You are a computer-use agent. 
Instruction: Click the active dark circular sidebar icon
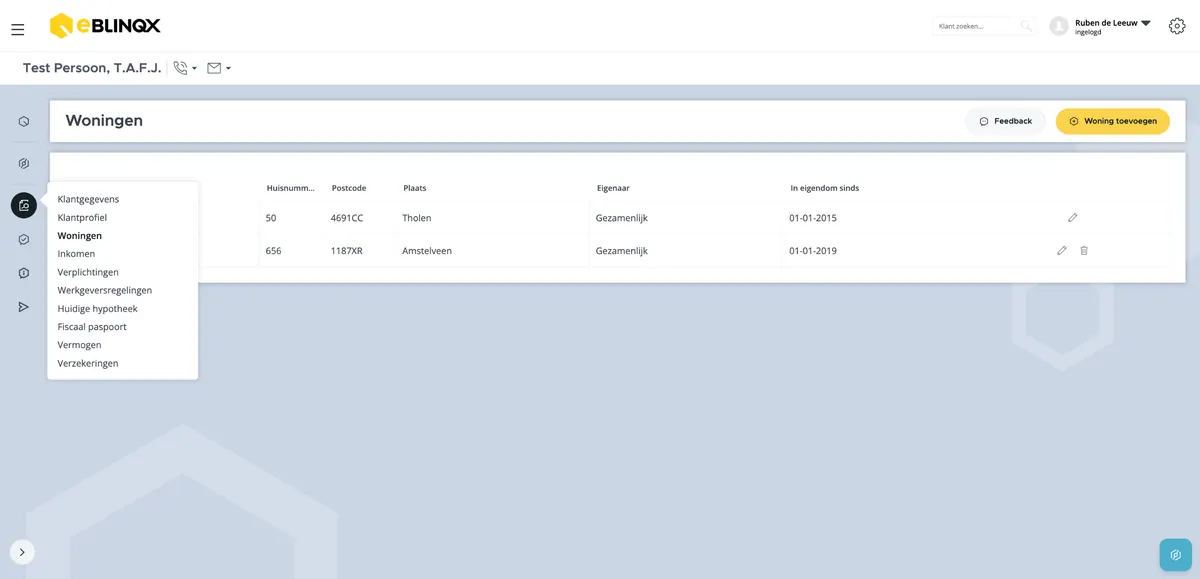[x=24, y=205]
